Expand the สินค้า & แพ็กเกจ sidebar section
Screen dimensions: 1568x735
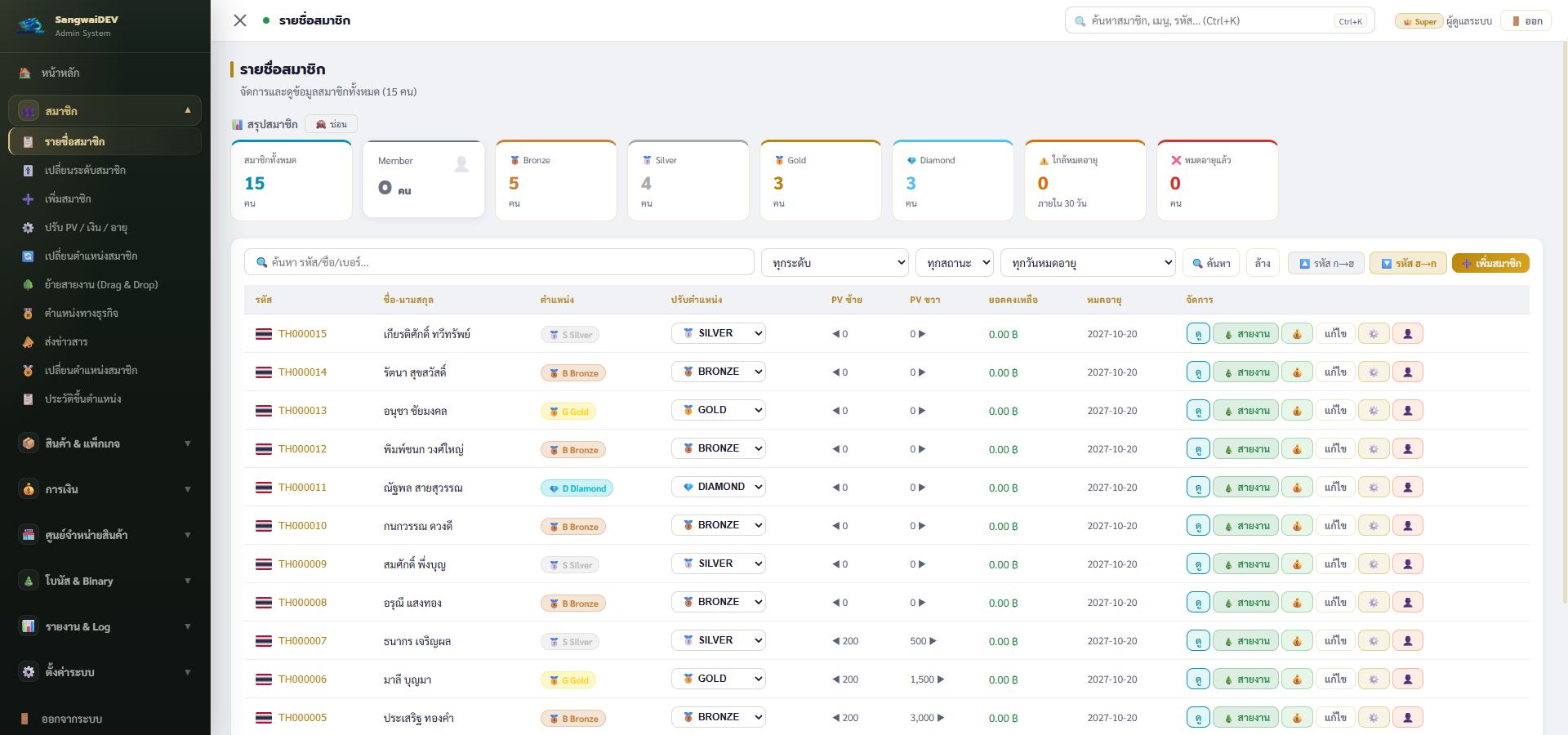(x=105, y=443)
